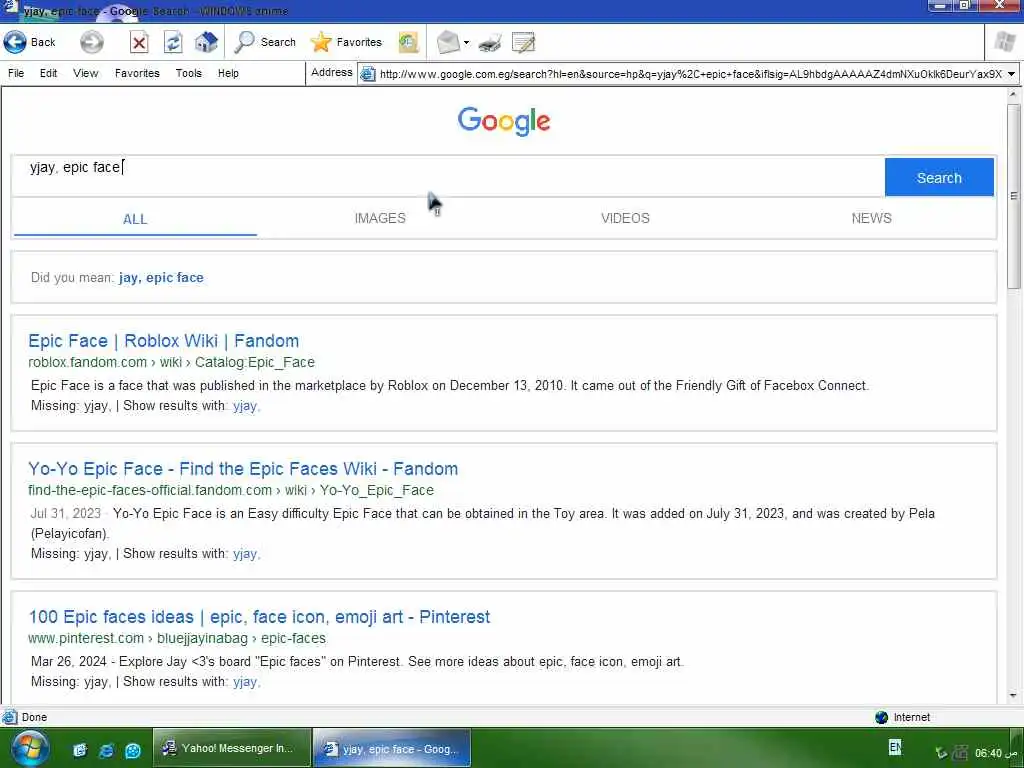Open the File menu
This screenshot has width=1024, height=768.
tap(16, 73)
